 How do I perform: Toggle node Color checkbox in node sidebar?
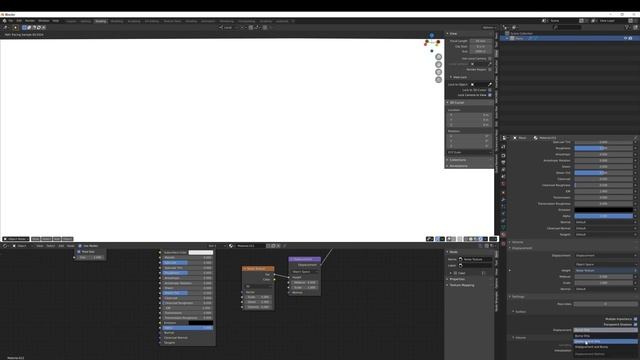click(456, 273)
